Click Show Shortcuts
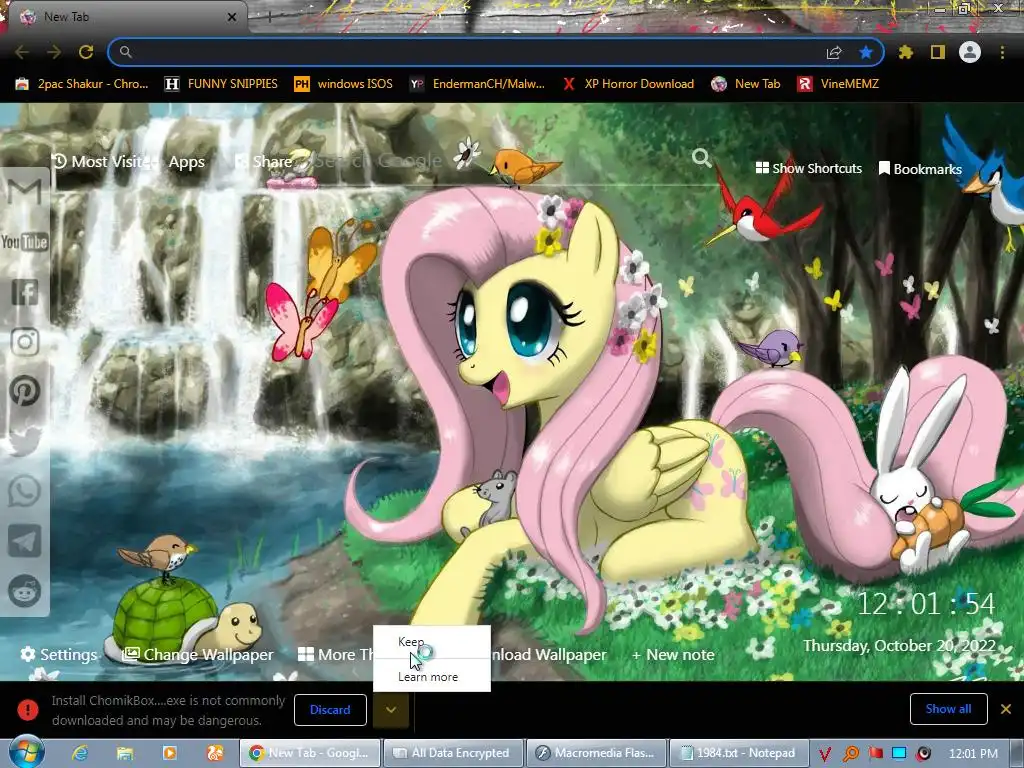Screen dimensions: 1024x768 [808, 168]
